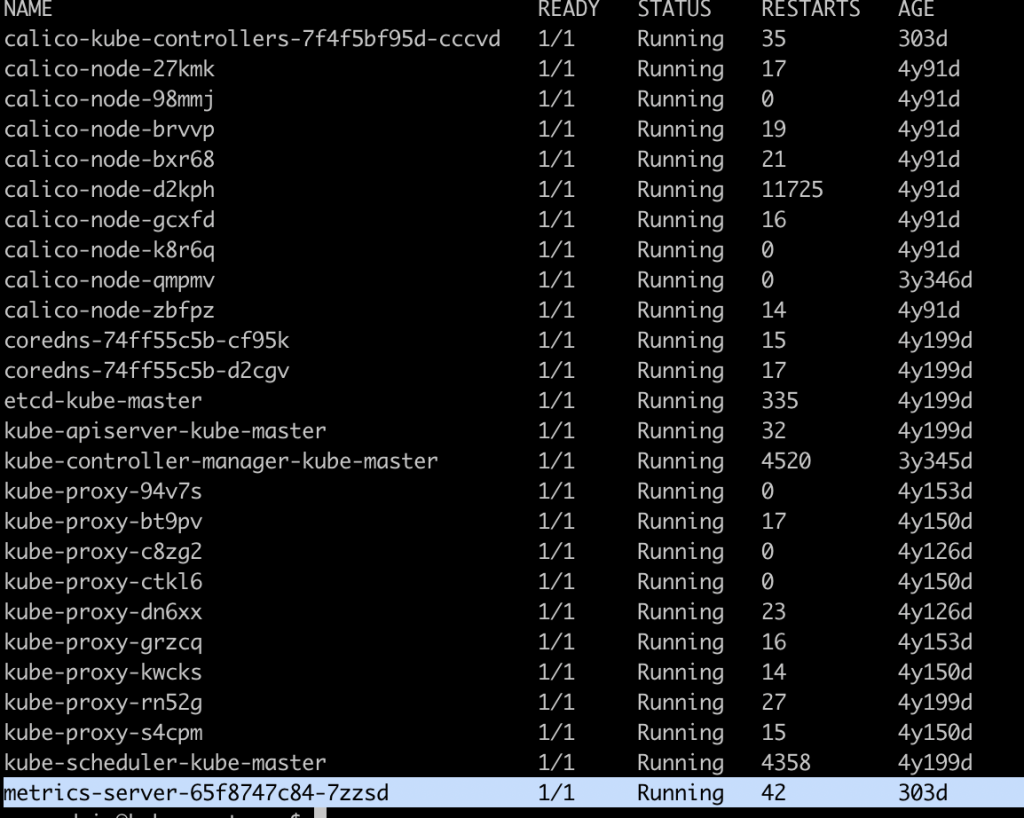1024x818 pixels.
Task: Click the coredns-74ff55c5b-d2cgv pod name
Action: (x=147, y=371)
